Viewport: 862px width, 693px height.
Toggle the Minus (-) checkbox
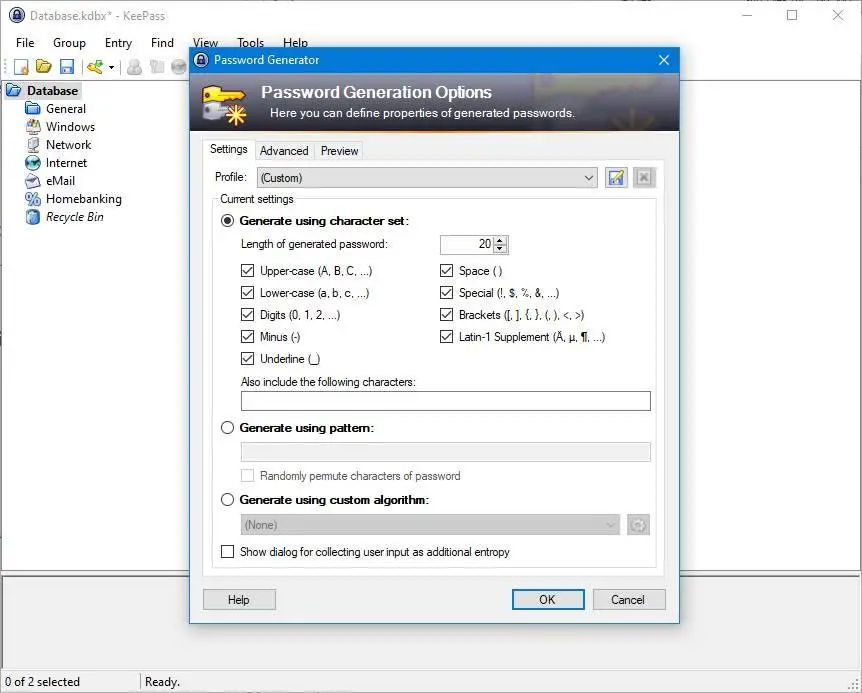tap(247, 337)
